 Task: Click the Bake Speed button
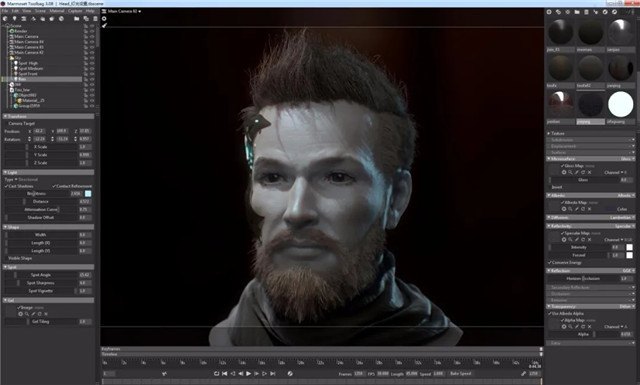pos(460,374)
